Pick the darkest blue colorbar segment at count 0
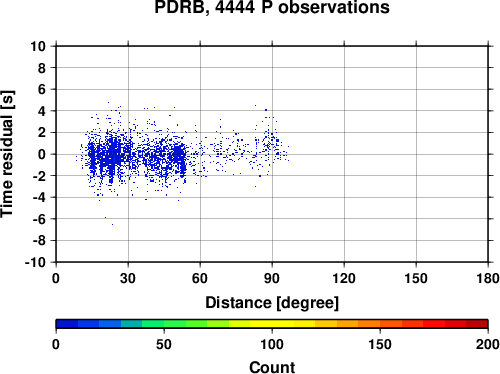Screen dimensions: 500x374 (67, 324)
